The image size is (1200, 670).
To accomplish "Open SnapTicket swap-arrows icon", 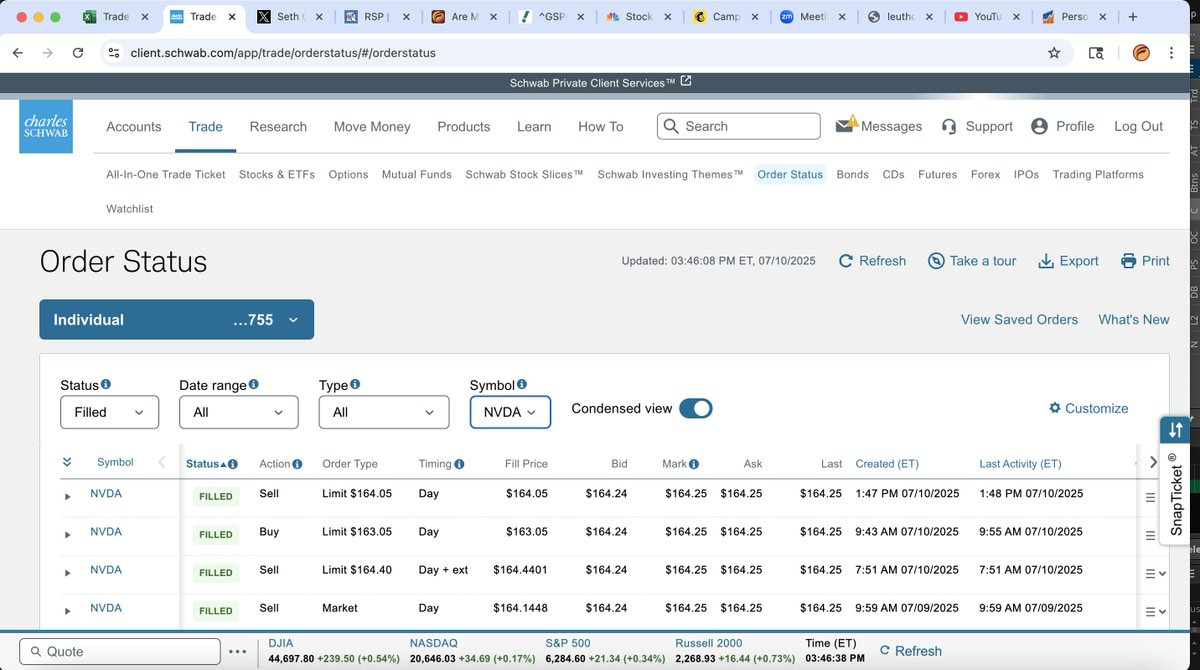I will point(1175,430).
